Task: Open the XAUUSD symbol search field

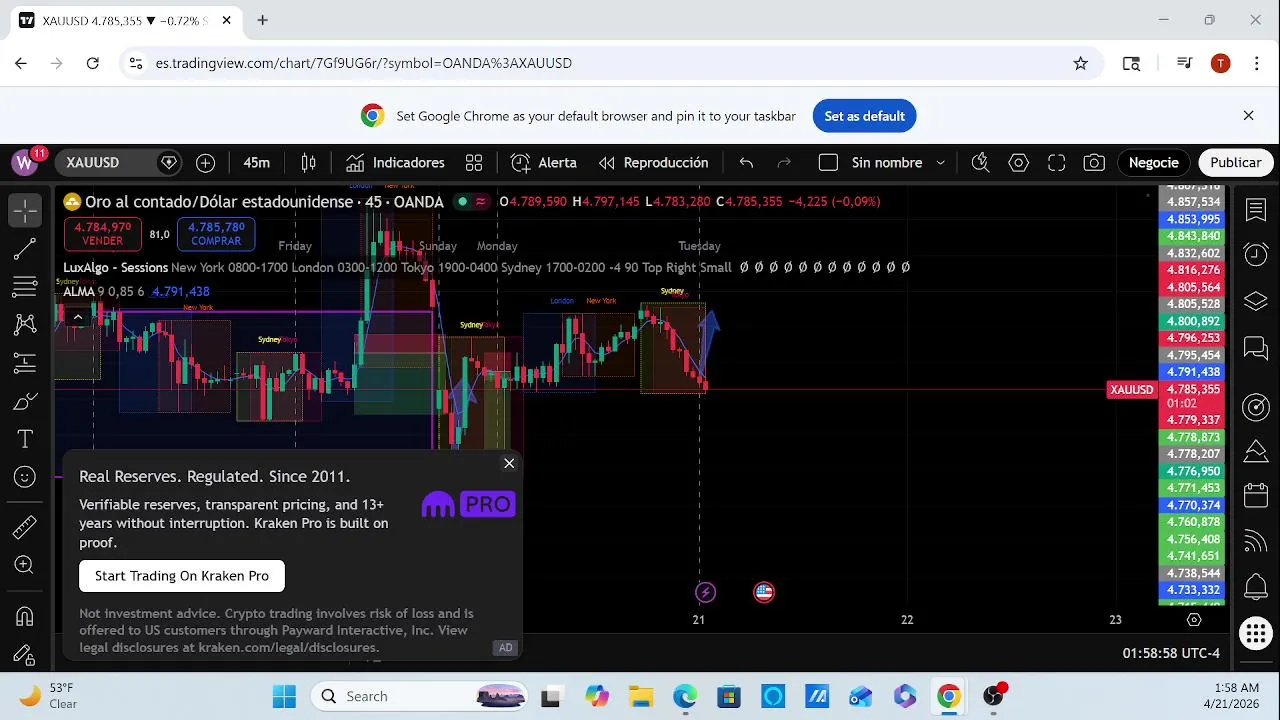Action: (118, 162)
